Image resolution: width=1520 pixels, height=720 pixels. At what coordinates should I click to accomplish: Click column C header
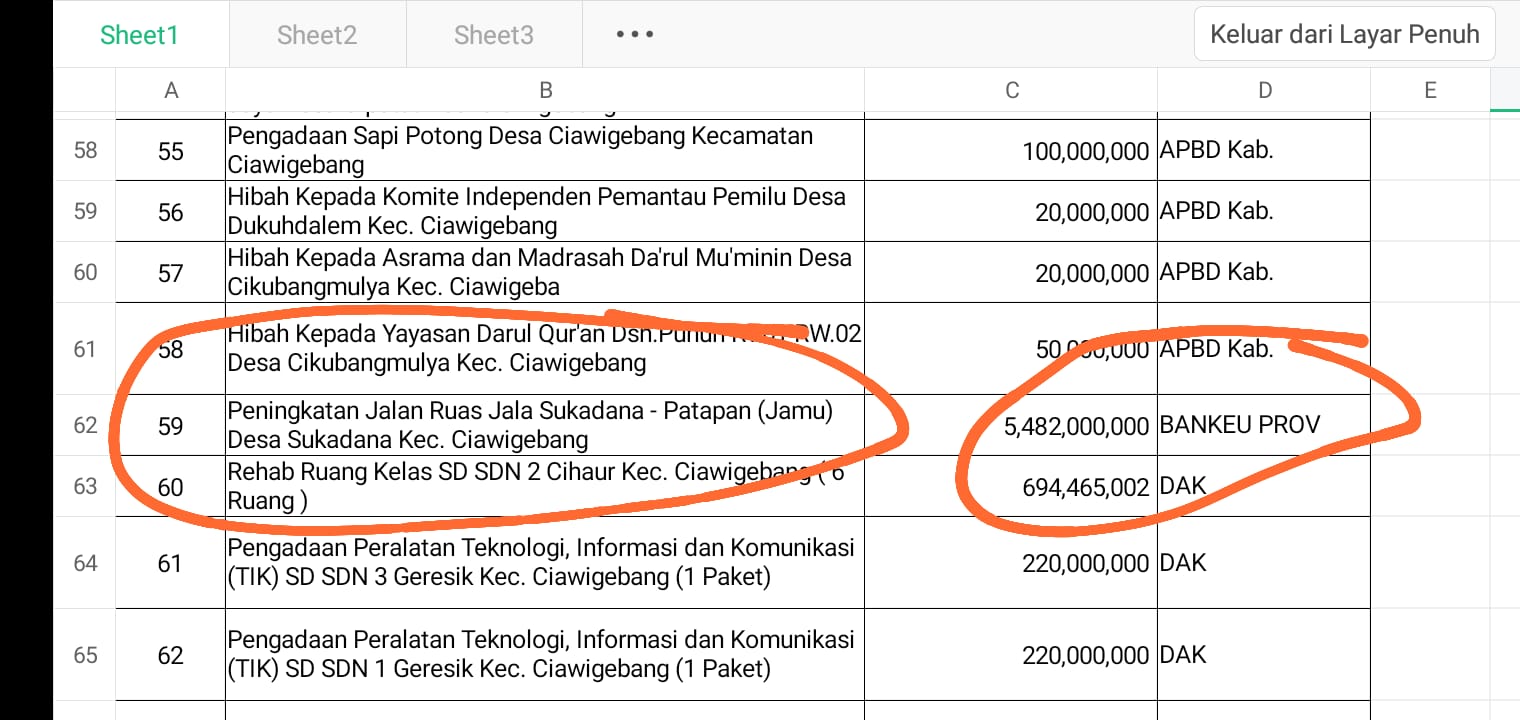tap(1012, 91)
